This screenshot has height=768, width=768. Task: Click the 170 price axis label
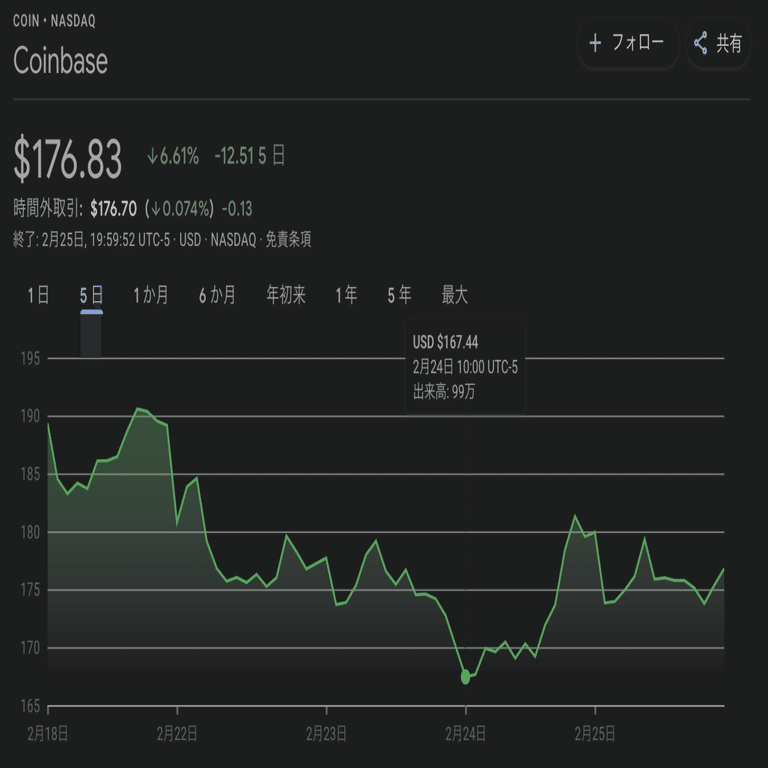click(x=30, y=648)
